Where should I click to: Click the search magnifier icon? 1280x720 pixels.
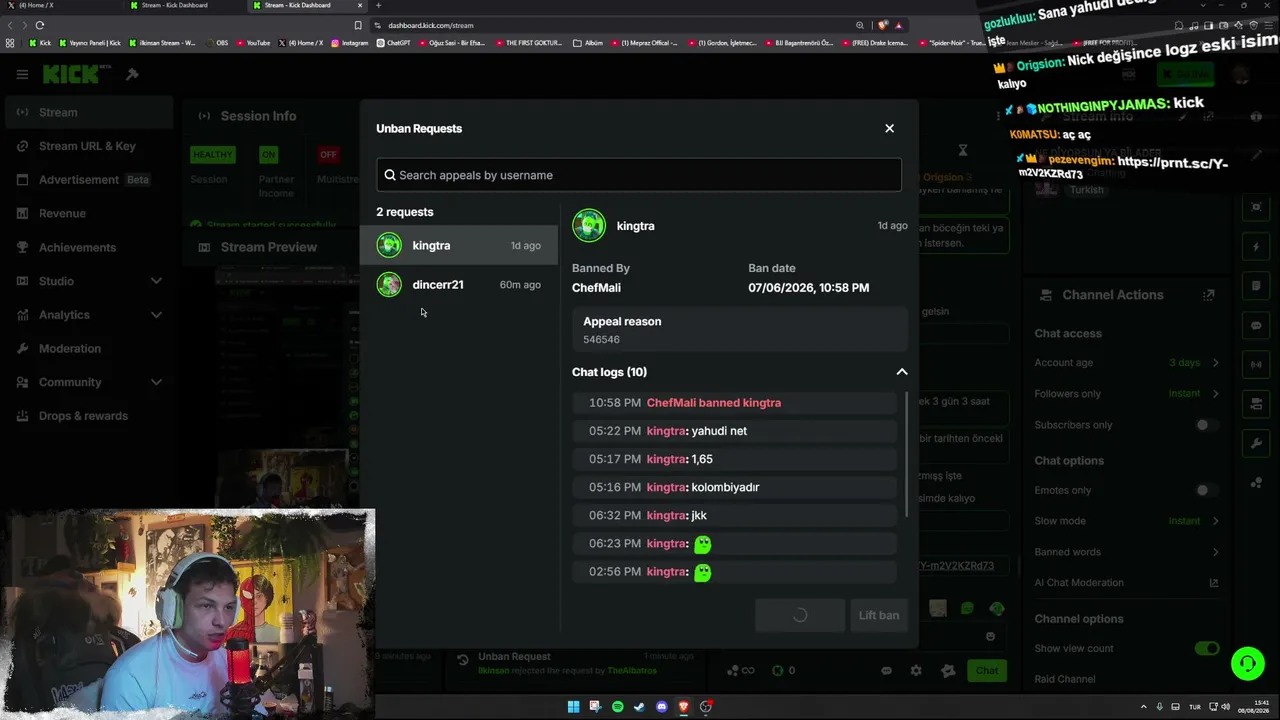[x=390, y=175]
